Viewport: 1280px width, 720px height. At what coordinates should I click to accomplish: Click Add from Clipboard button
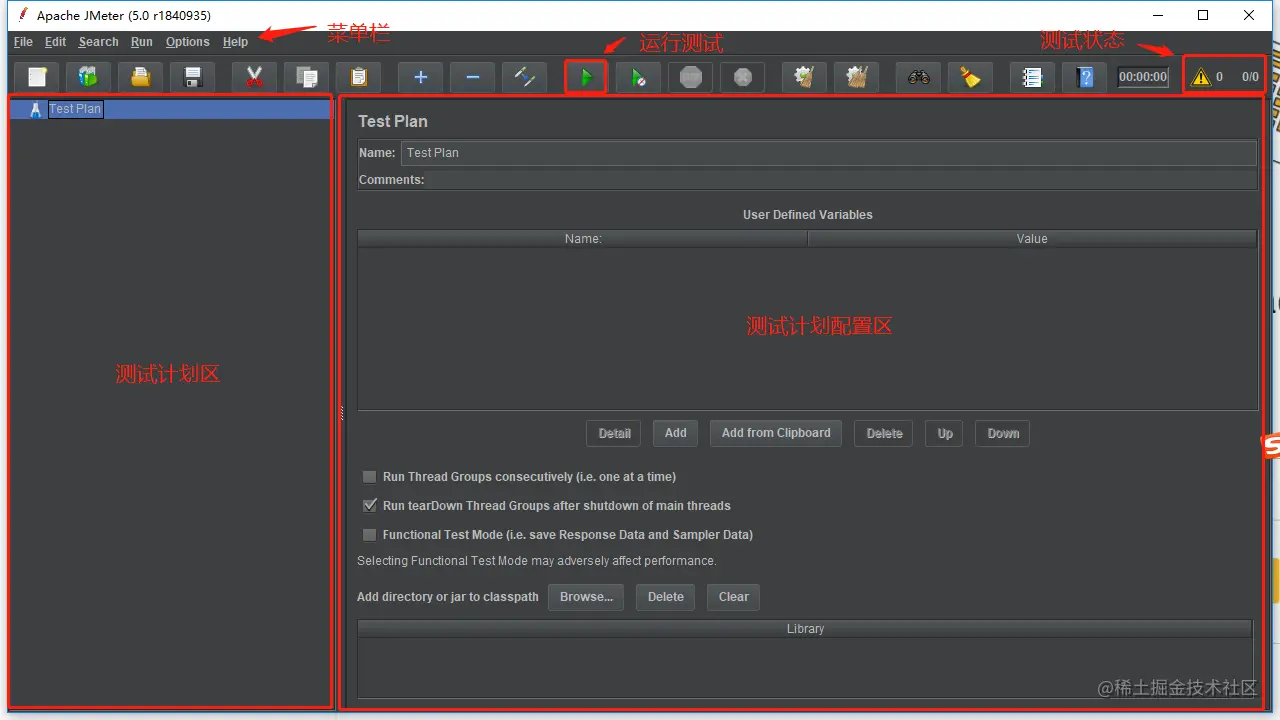776,433
